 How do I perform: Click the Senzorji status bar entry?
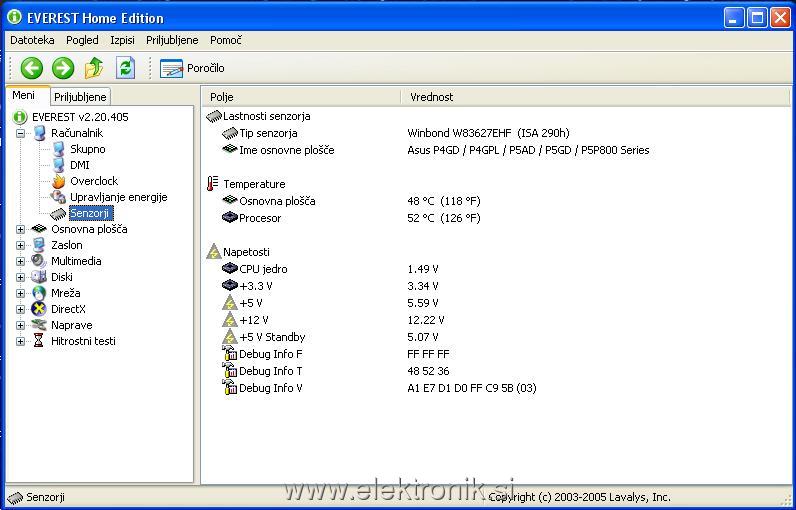pos(37,497)
